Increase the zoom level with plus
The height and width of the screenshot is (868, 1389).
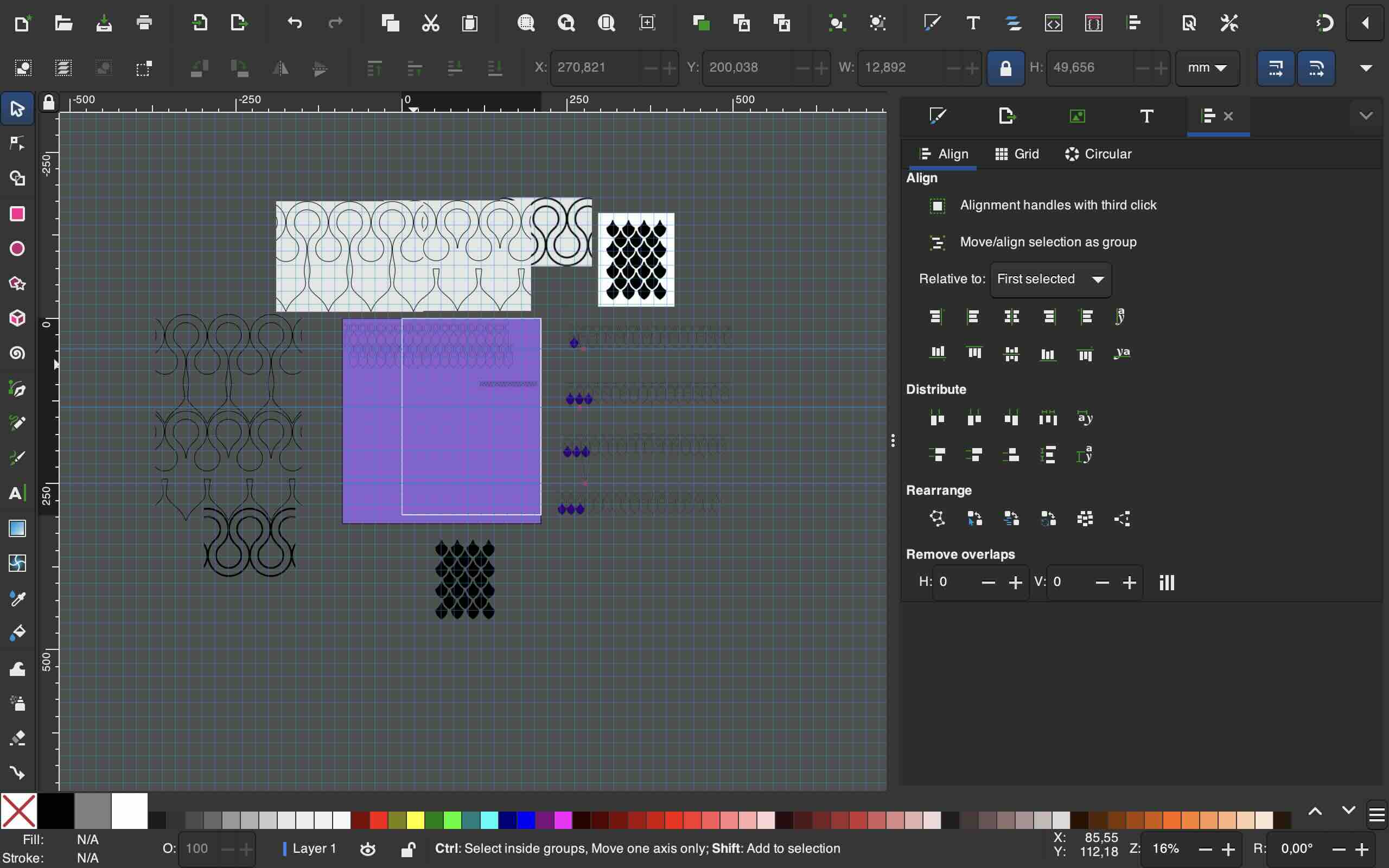coord(1228,849)
